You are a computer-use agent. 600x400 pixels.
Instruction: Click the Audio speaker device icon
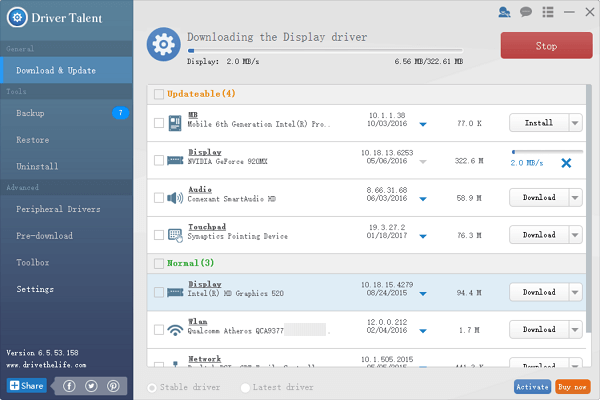[175, 198]
